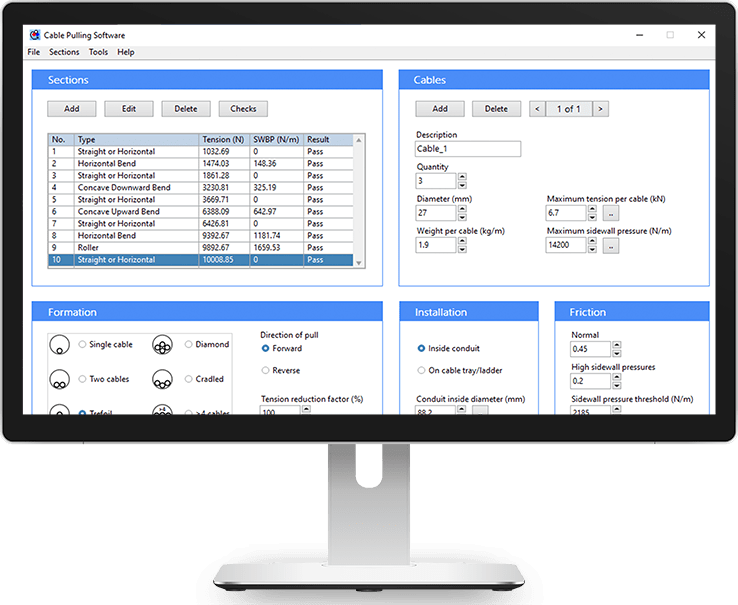This screenshot has height=605, width=738.
Task: Click the Cradled formation icon
Action: click(x=160, y=380)
